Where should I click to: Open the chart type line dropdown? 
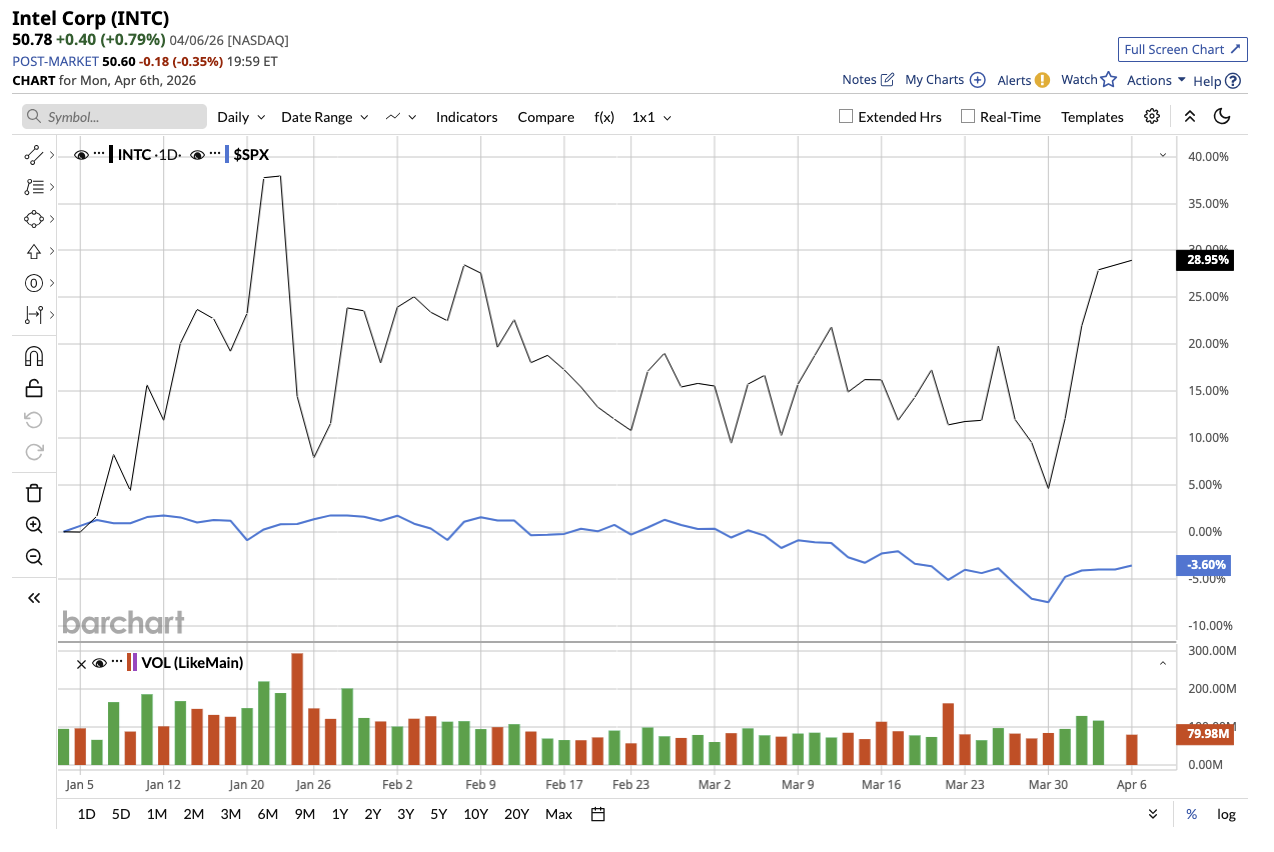[x=401, y=117]
